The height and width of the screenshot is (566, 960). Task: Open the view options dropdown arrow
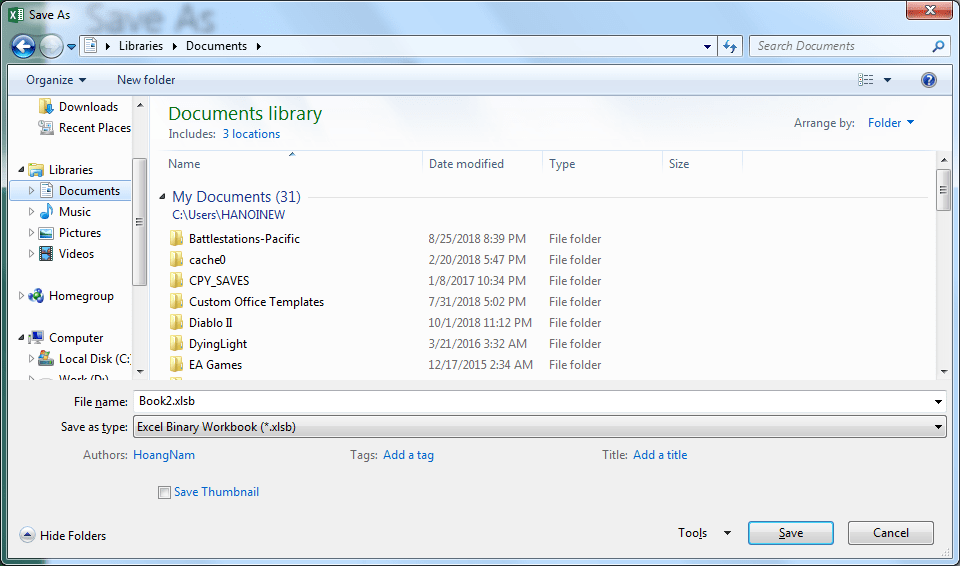887,80
